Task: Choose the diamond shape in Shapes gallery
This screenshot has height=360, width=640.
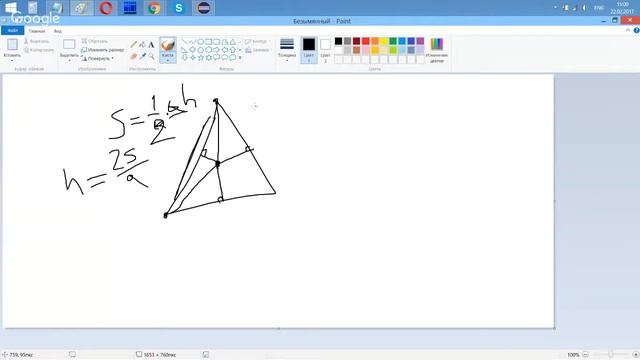Action: (x=193, y=50)
